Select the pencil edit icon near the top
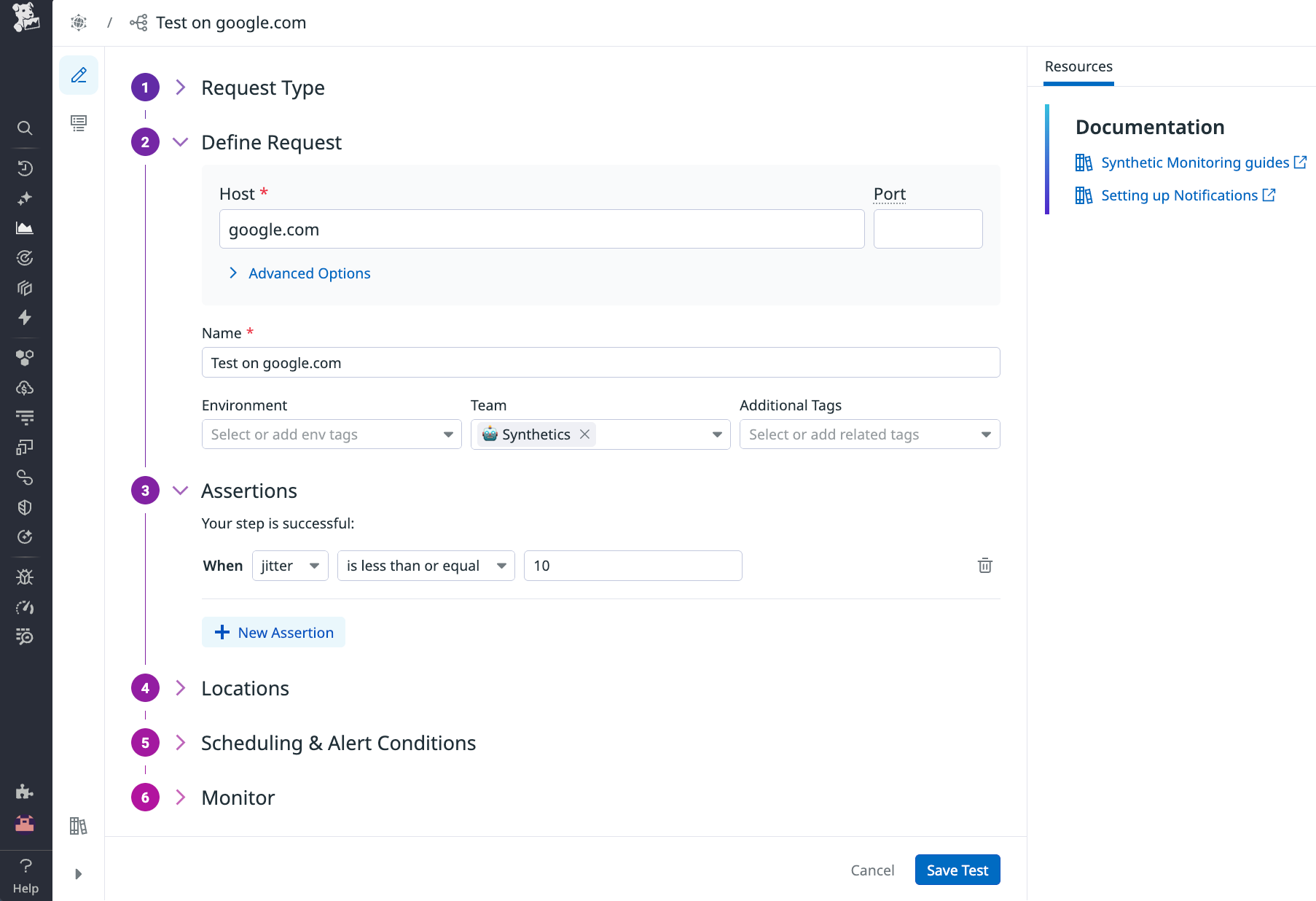The image size is (1316, 901). [79, 75]
